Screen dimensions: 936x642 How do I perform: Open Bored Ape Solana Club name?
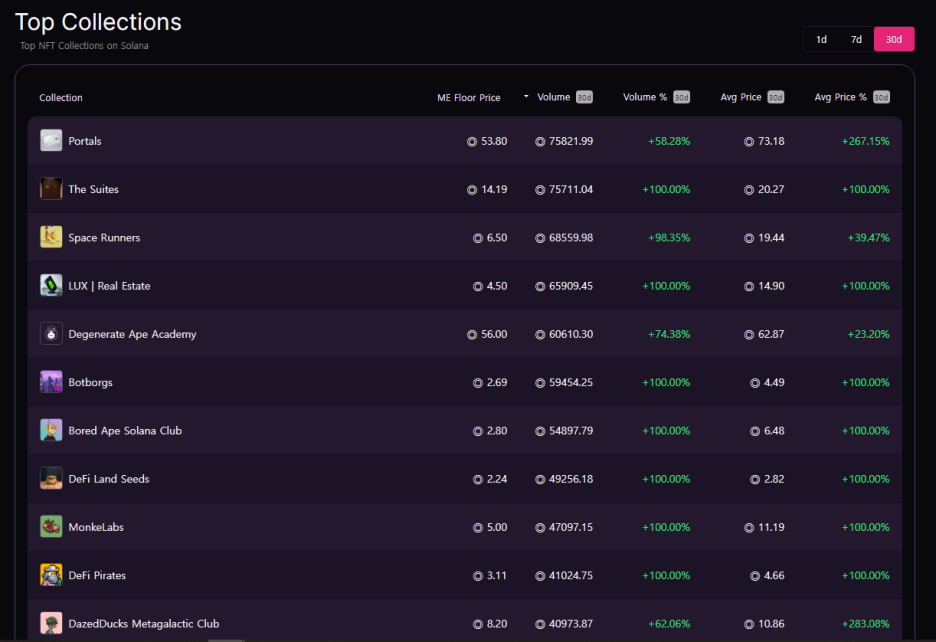coord(125,431)
